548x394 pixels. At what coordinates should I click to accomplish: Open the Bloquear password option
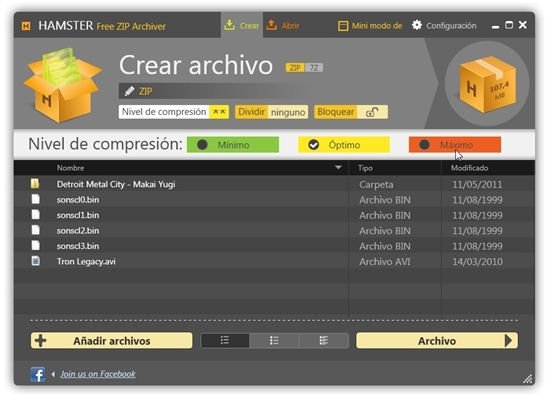click(351, 112)
